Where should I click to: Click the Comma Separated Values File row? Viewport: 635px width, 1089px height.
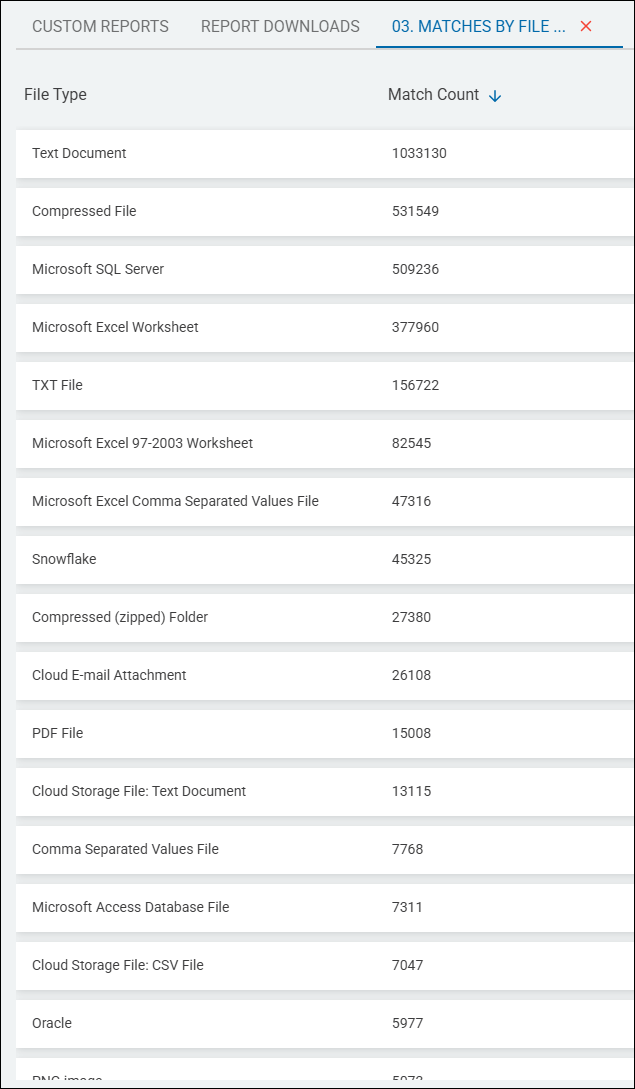click(x=125, y=850)
